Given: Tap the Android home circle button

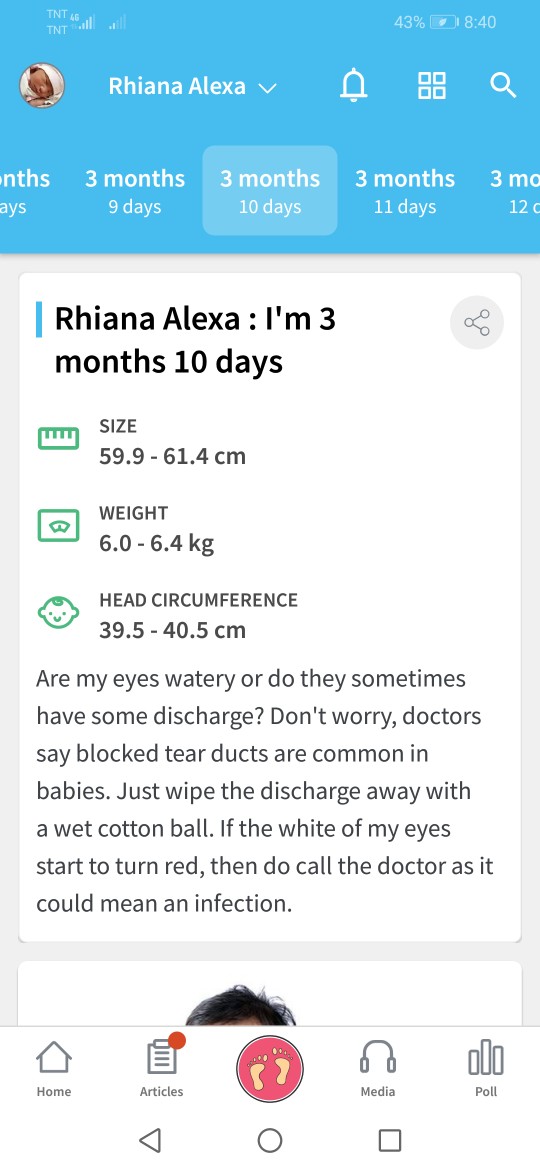Looking at the screenshot, I should pos(270,1140).
